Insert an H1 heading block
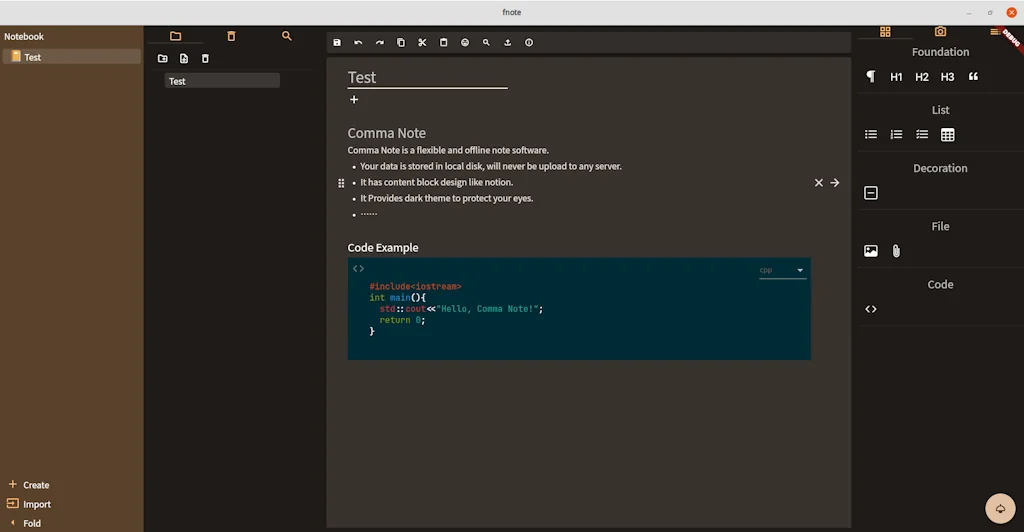This screenshot has height=532, width=1024. (x=896, y=77)
